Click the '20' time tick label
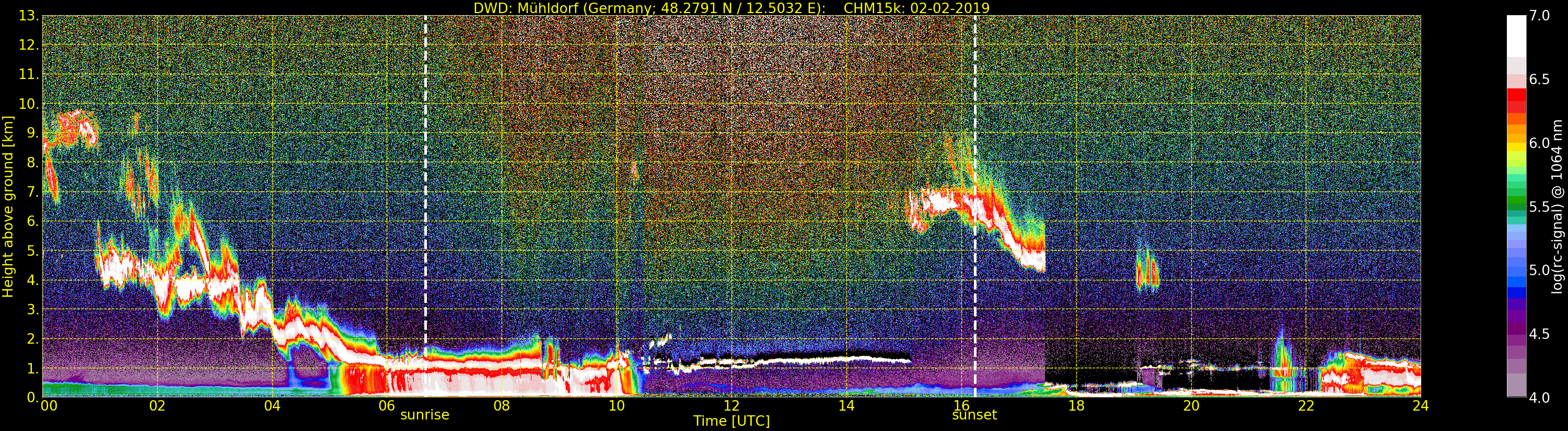 click(1191, 405)
